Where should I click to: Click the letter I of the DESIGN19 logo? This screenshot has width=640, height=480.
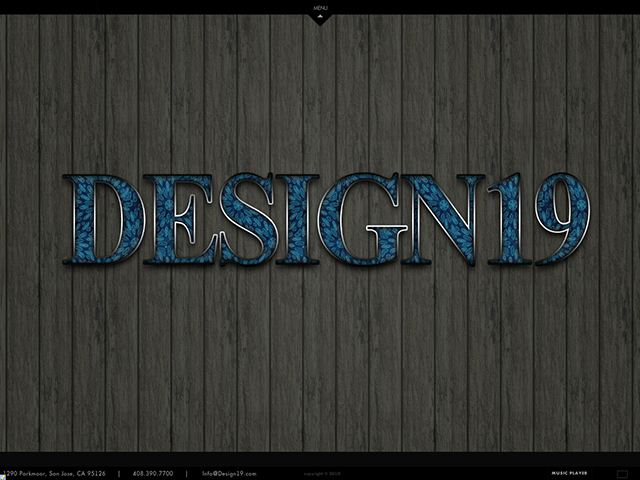pos(297,219)
